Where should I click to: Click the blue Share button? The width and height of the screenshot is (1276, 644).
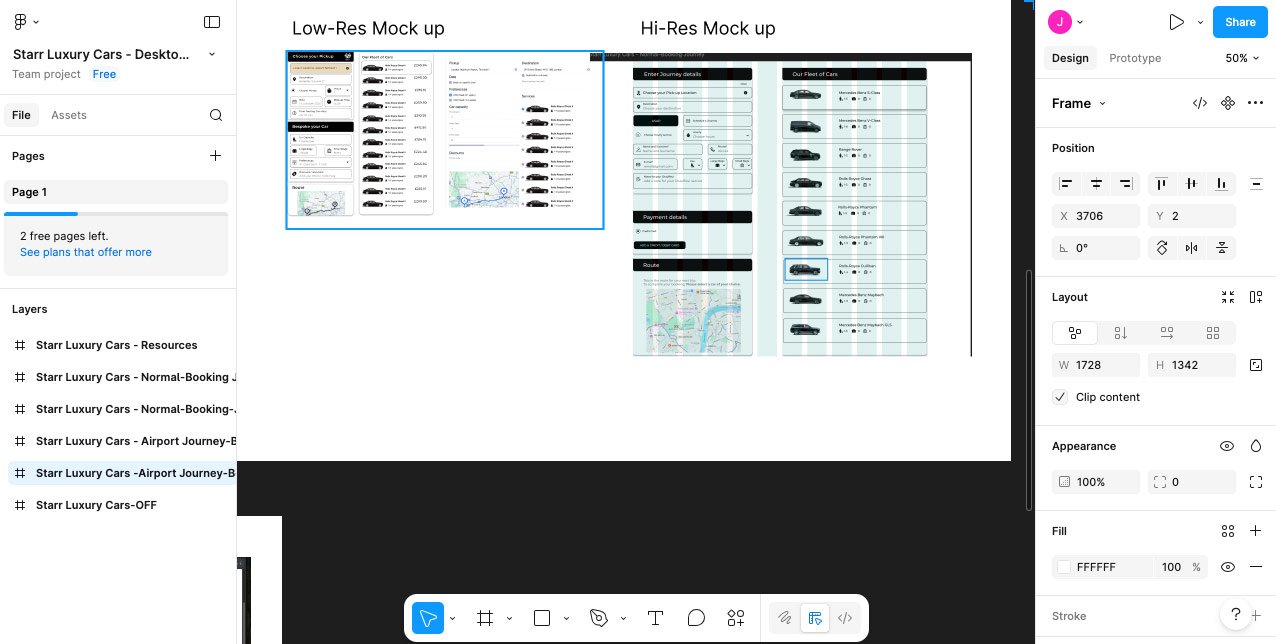(x=1240, y=22)
